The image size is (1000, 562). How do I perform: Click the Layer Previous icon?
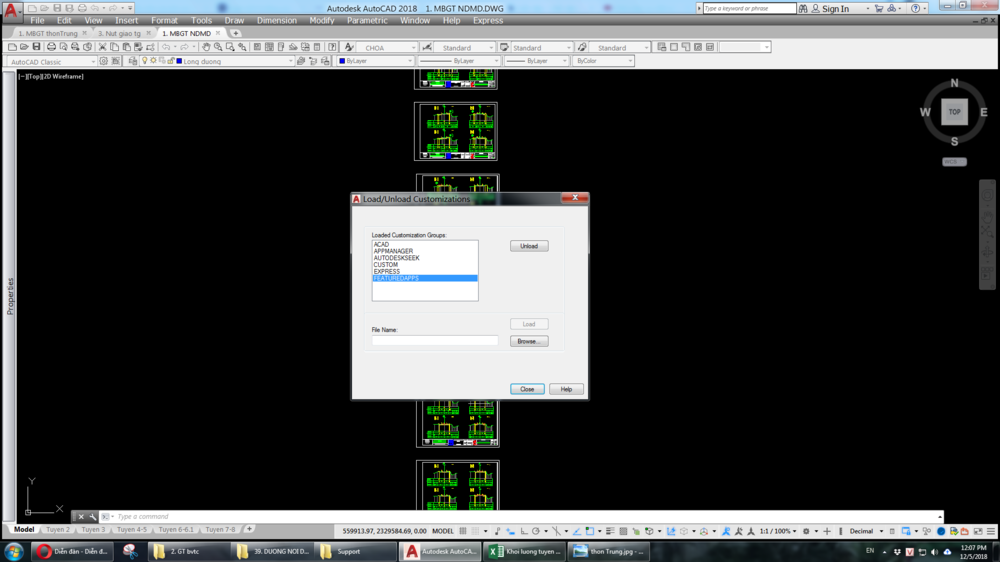[x=313, y=61]
